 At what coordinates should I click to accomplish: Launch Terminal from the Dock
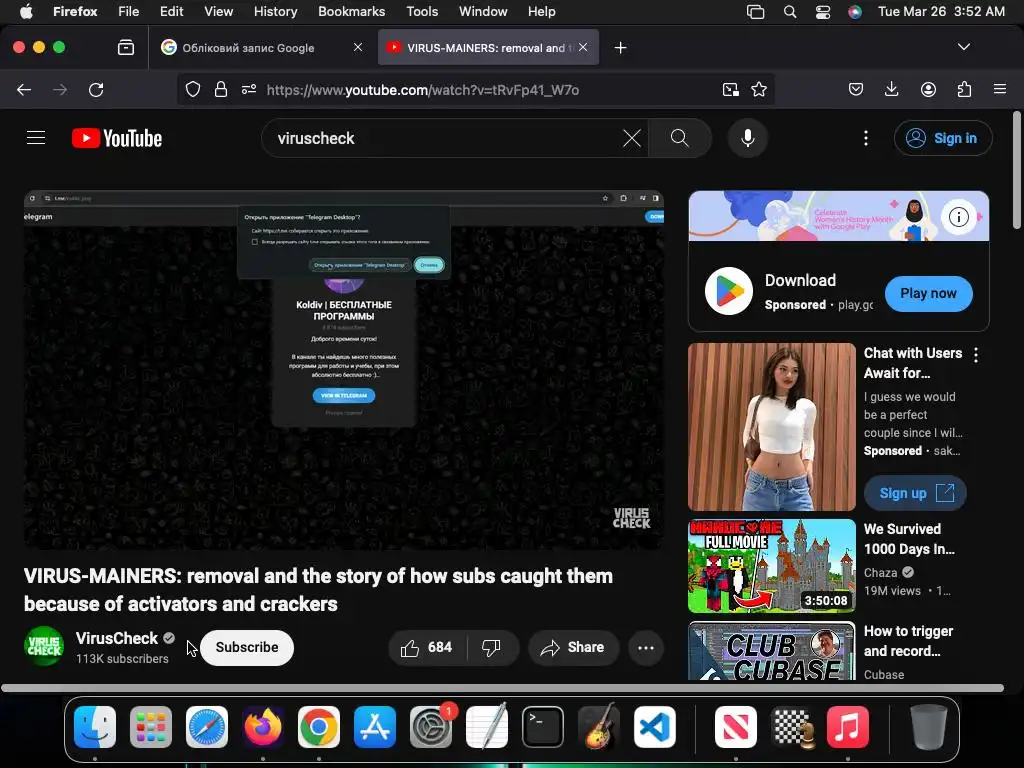click(543, 727)
